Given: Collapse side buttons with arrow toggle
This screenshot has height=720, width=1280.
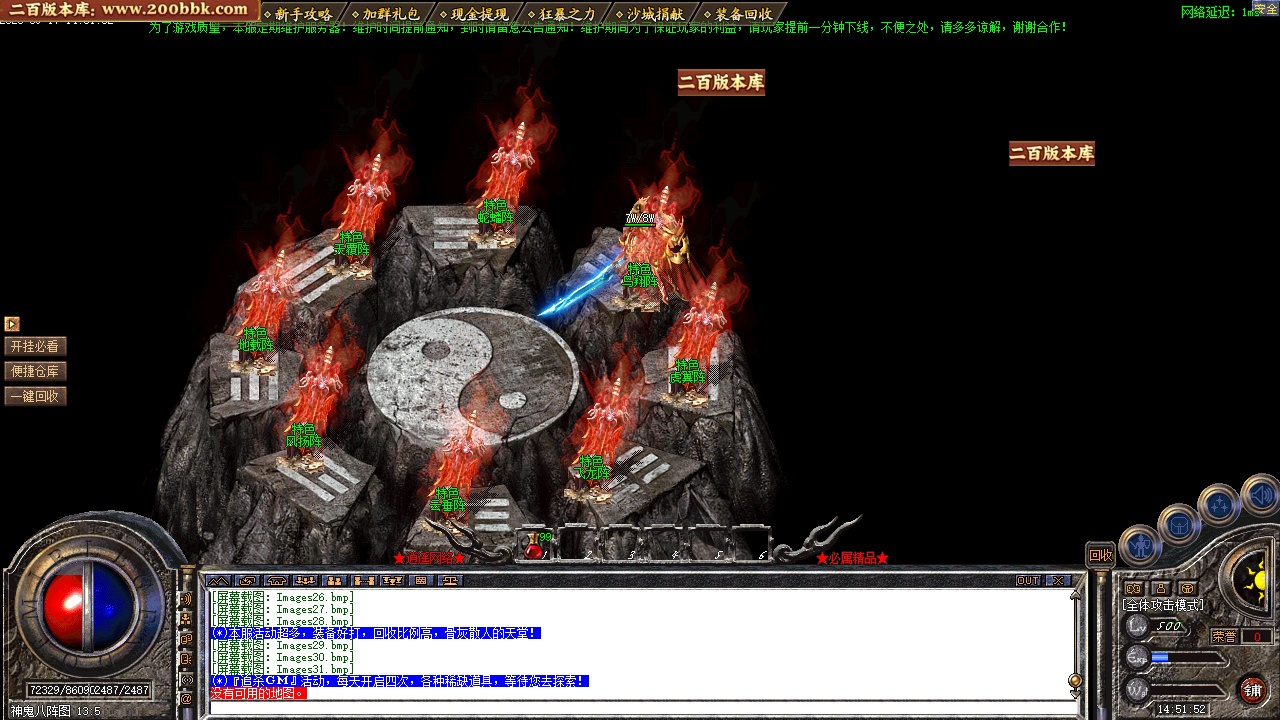Looking at the screenshot, I should pyautogui.click(x=12, y=324).
